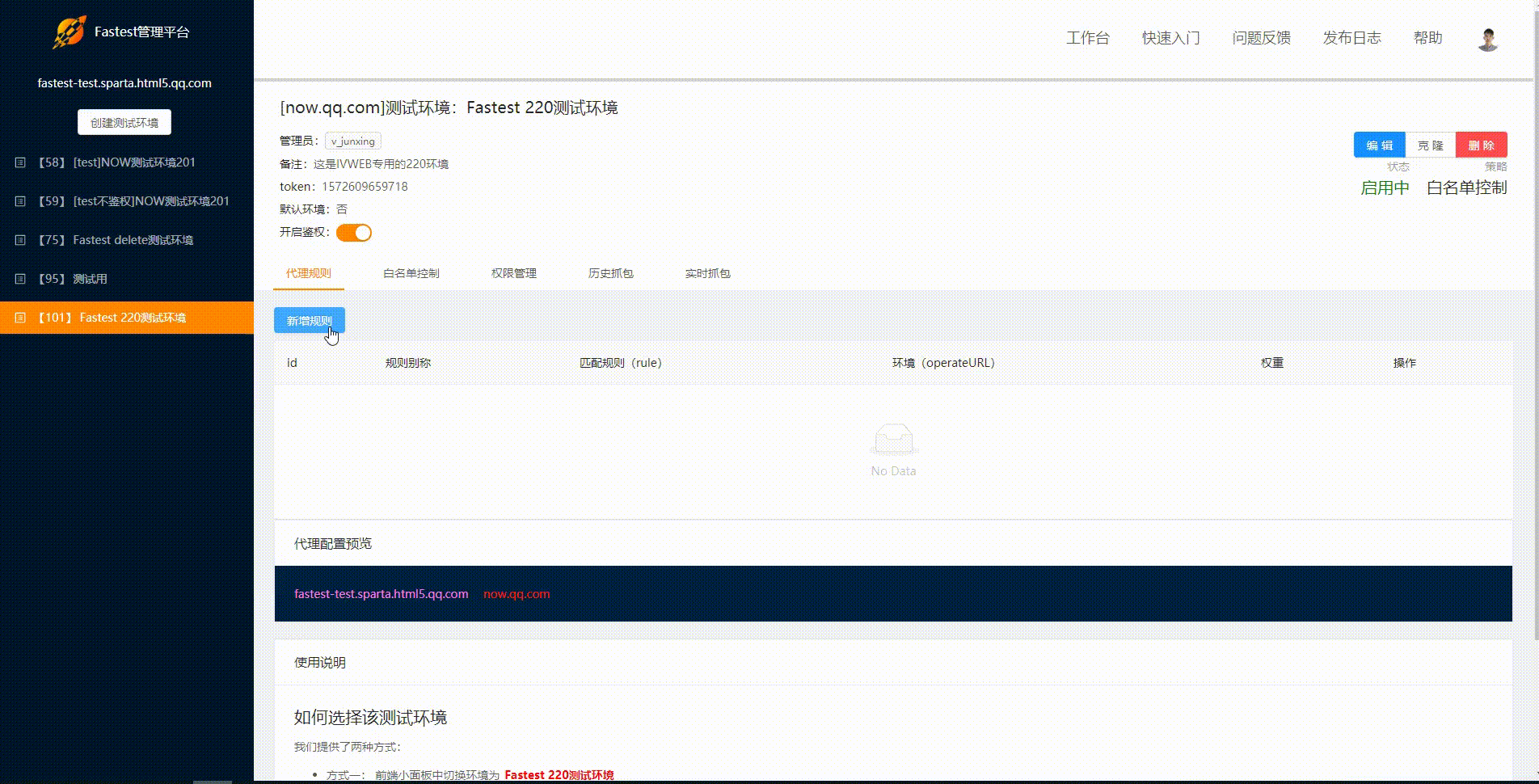Click the token value 1572609659718

pos(365,187)
